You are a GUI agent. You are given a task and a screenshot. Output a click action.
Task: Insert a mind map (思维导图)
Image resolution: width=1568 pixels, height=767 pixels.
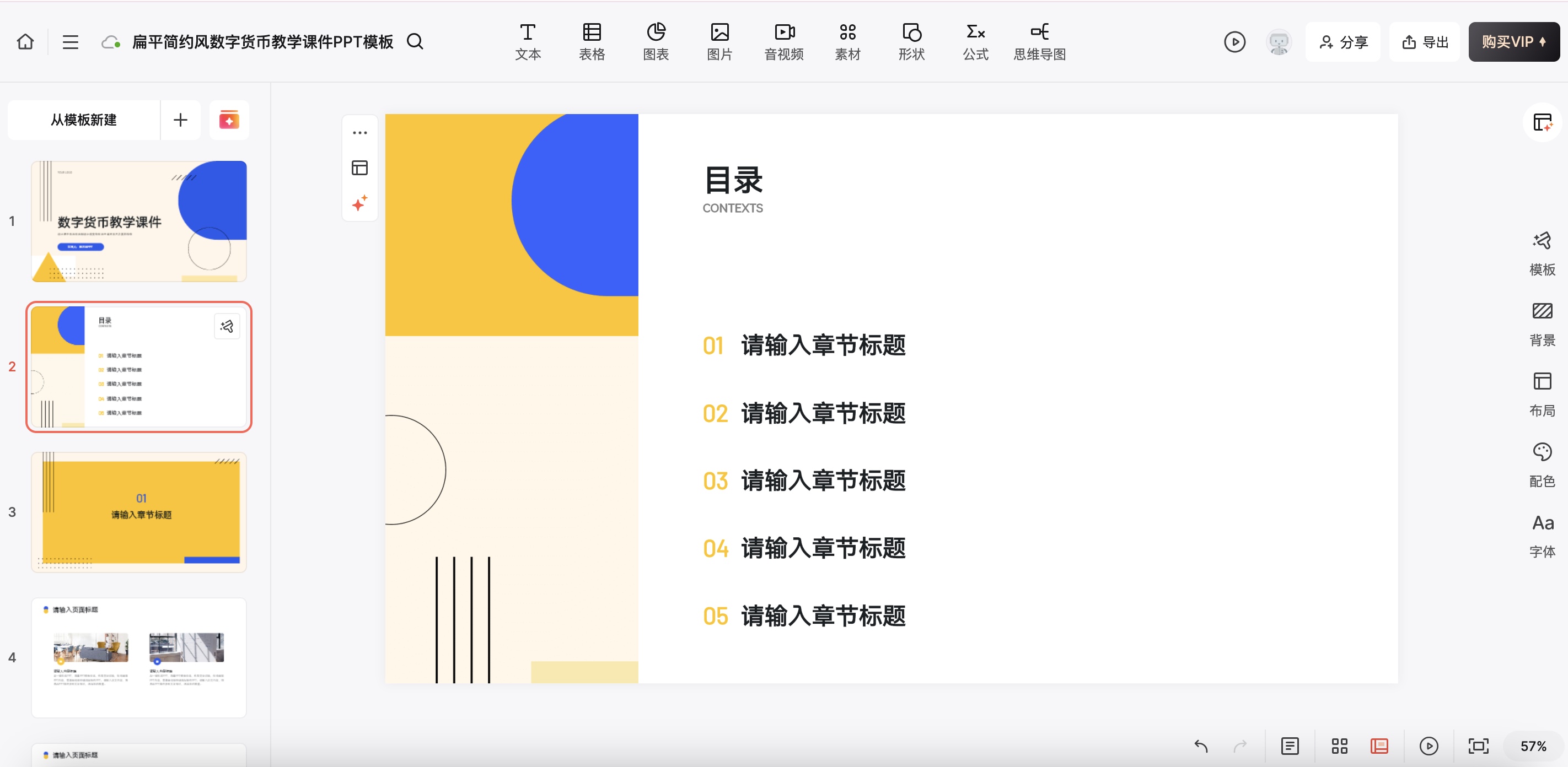point(1039,41)
